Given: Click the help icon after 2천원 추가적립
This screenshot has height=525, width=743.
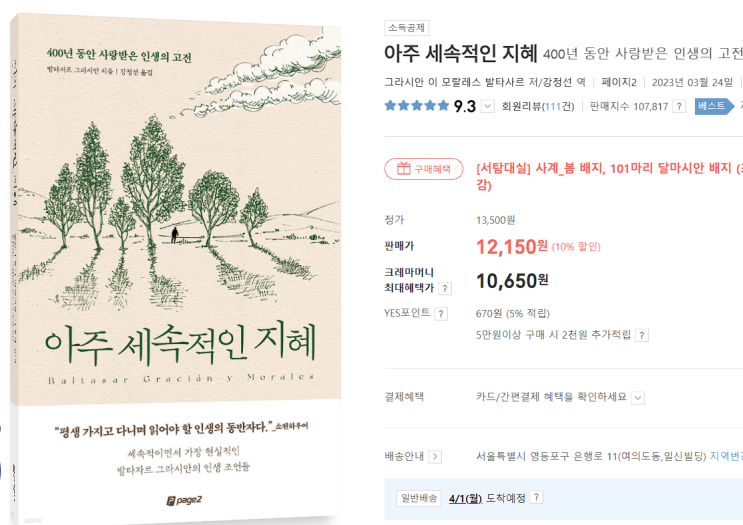Looking at the screenshot, I should (x=642, y=336).
